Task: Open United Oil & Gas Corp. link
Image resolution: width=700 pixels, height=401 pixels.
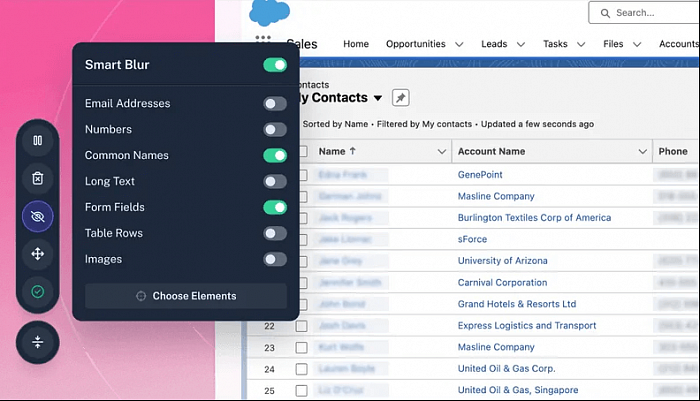Action: (x=506, y=368)
